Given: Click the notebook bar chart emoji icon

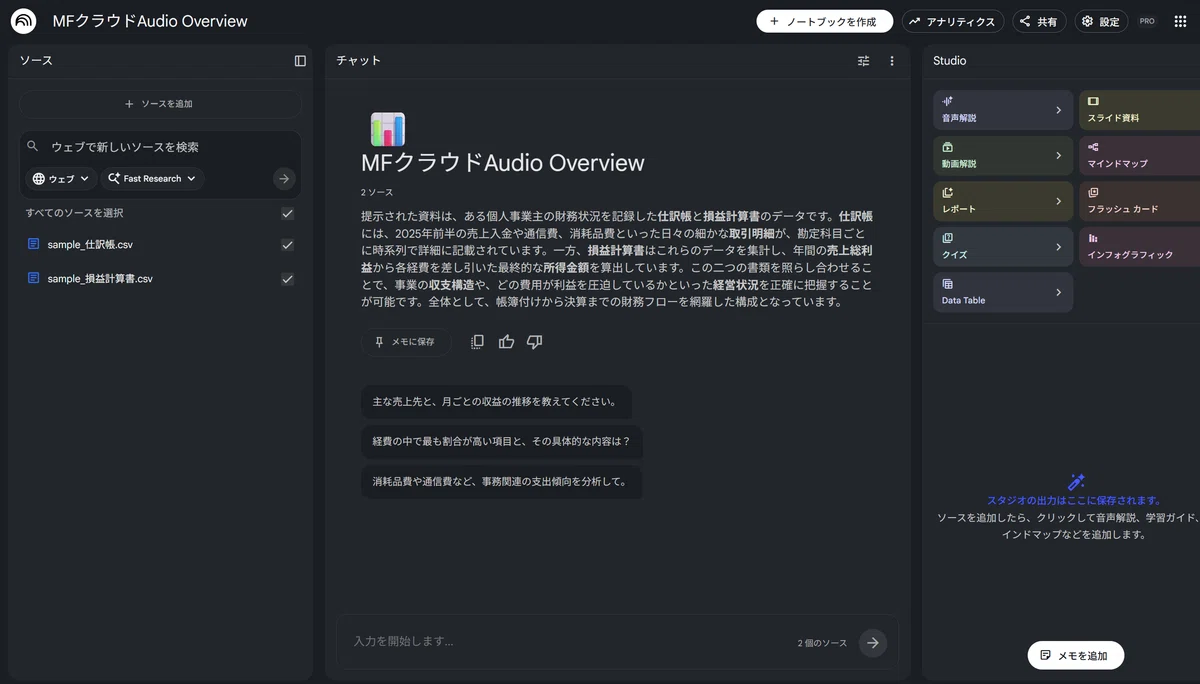Looking at the screenshot, I should tap(387, 130).
